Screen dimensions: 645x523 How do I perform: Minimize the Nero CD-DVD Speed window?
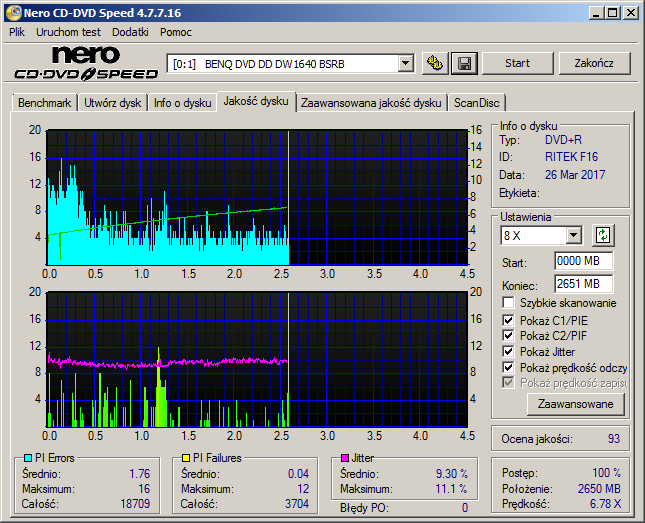coord(596,13)
